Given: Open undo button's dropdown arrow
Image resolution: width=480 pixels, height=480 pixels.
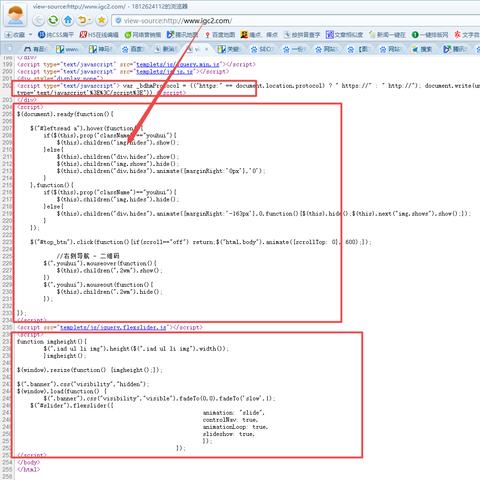Looking at the screenshot, I should tap(90, 21).
